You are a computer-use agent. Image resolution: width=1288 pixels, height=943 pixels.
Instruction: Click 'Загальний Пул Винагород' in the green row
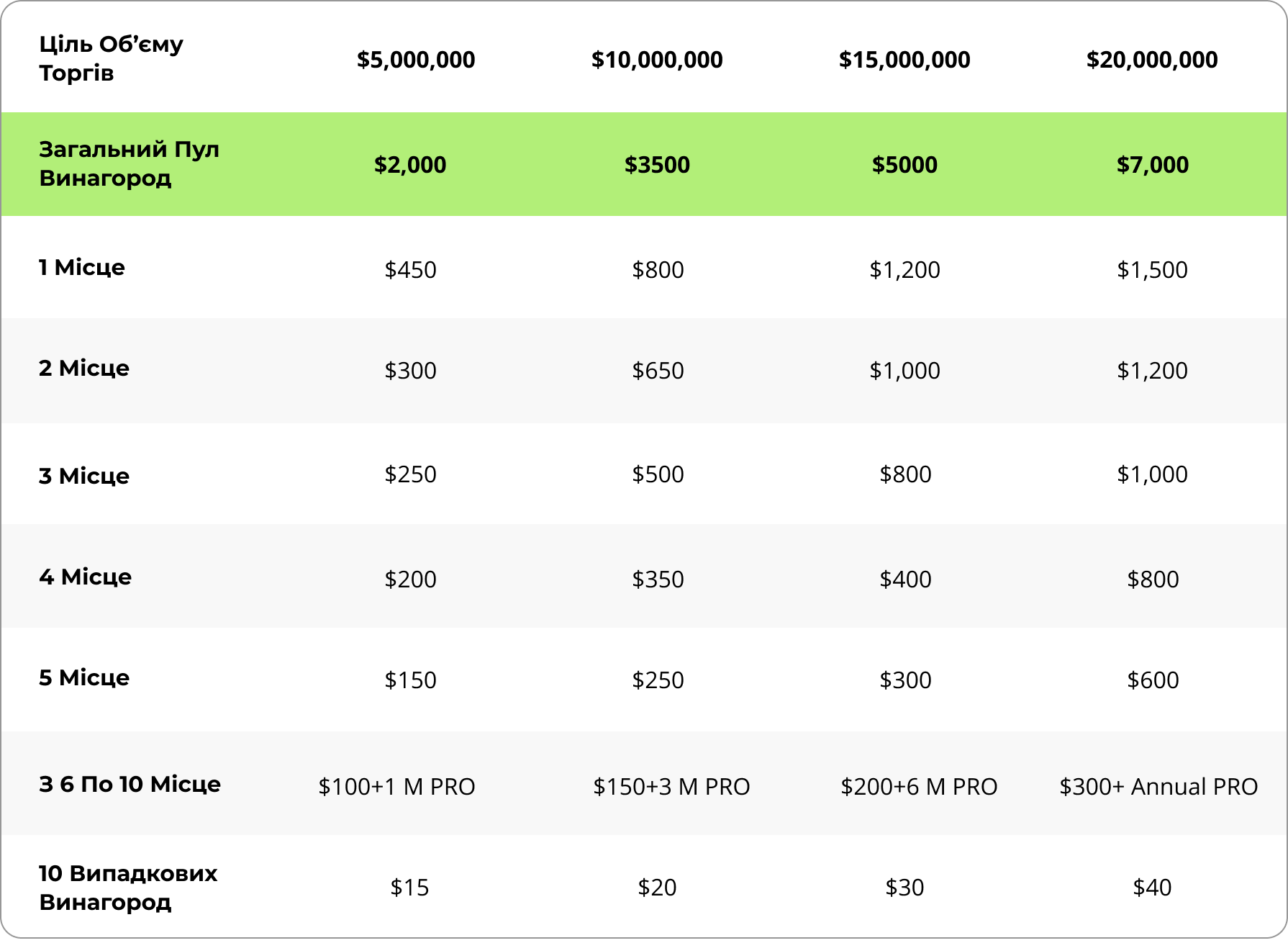pos(129,163)
